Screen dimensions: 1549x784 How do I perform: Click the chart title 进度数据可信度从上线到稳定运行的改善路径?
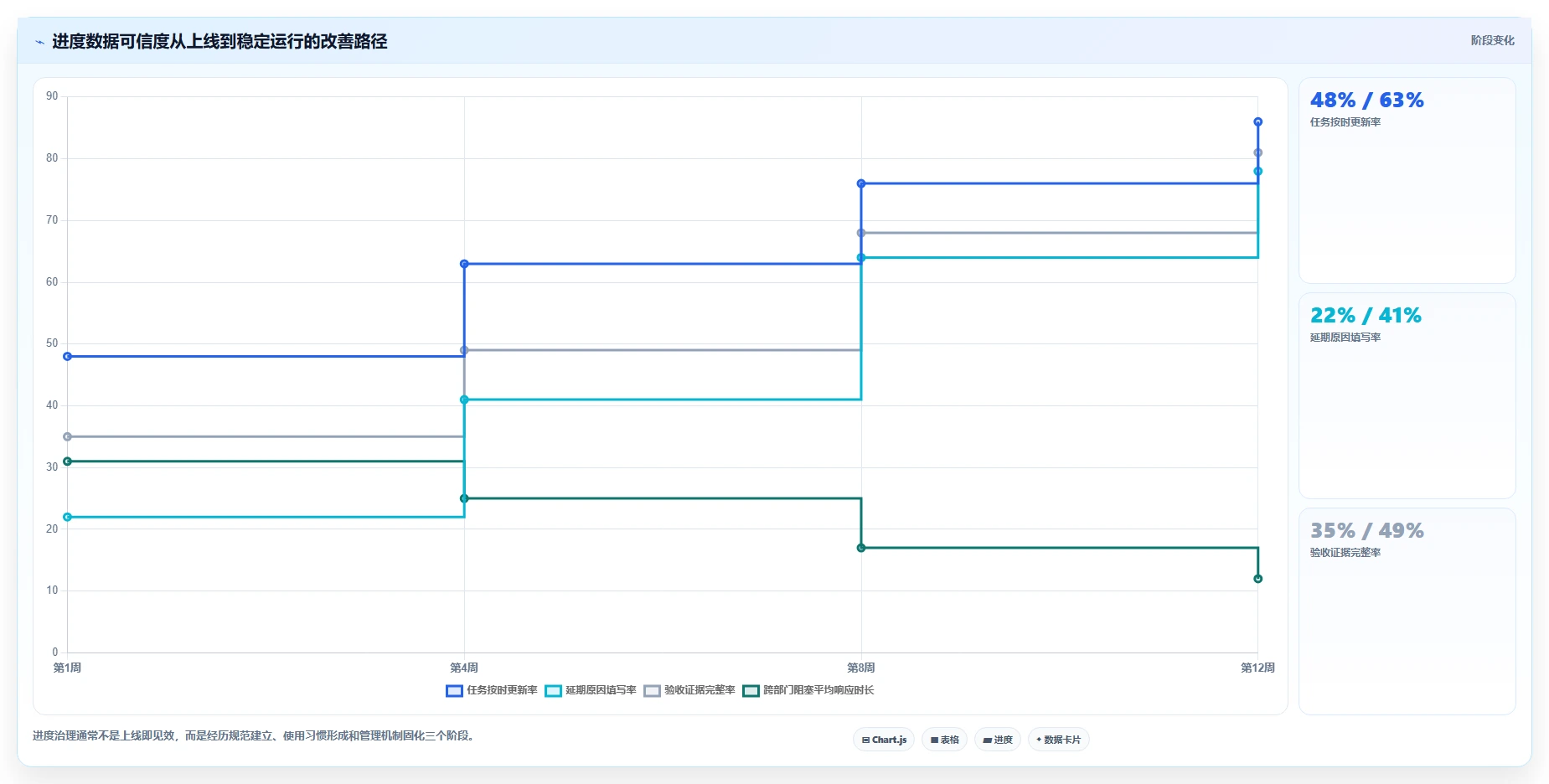[x=219, y=42]
